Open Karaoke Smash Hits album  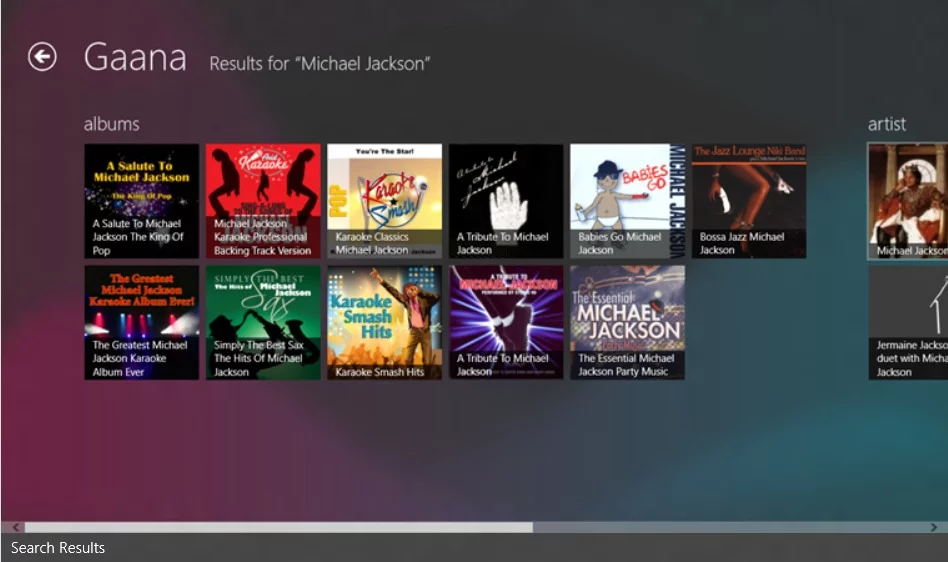point(385,323)
